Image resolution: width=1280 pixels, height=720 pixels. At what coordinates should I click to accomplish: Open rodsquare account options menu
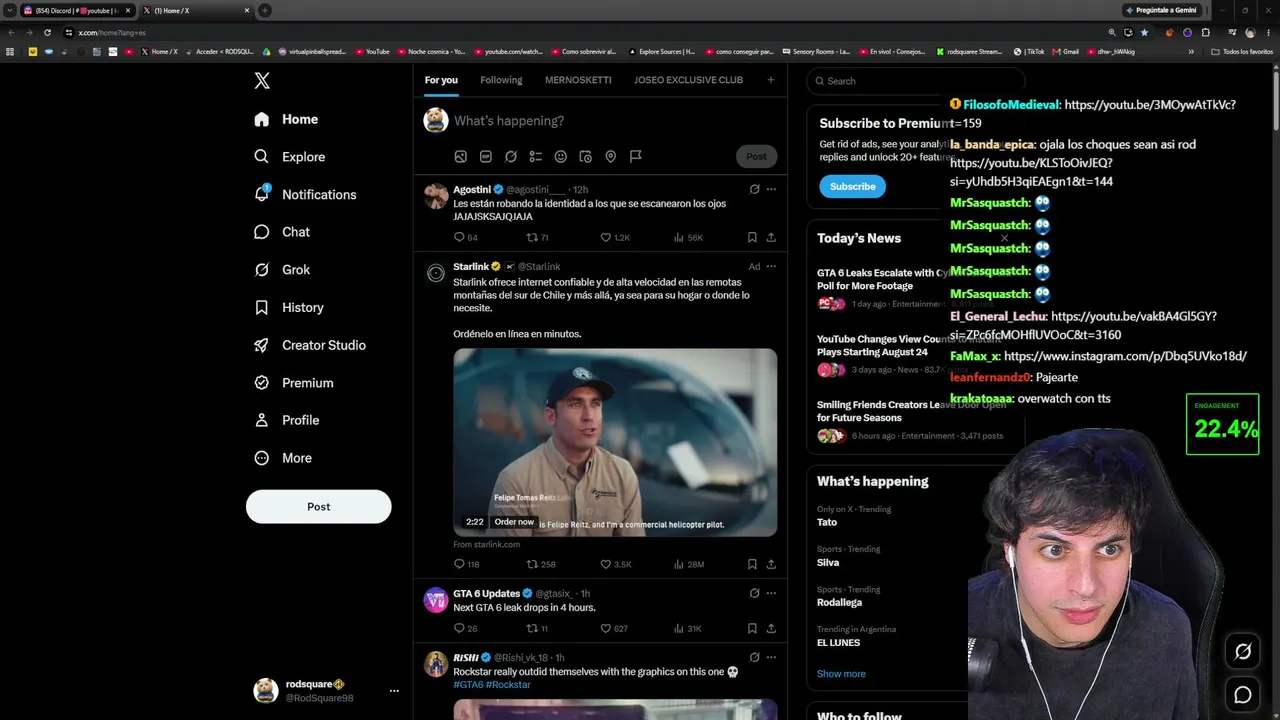point(394,691)
